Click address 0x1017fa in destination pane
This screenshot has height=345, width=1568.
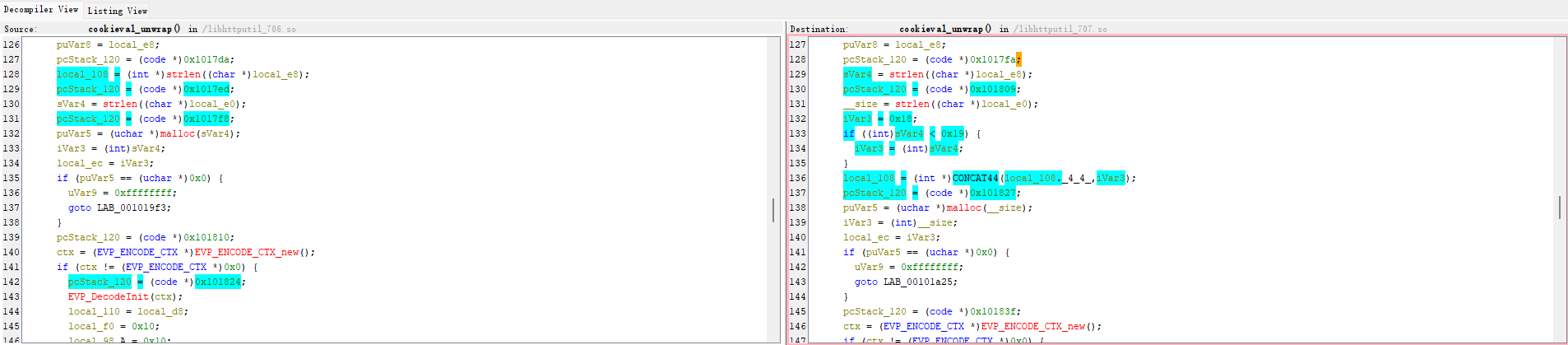click(x=993, y=59)
